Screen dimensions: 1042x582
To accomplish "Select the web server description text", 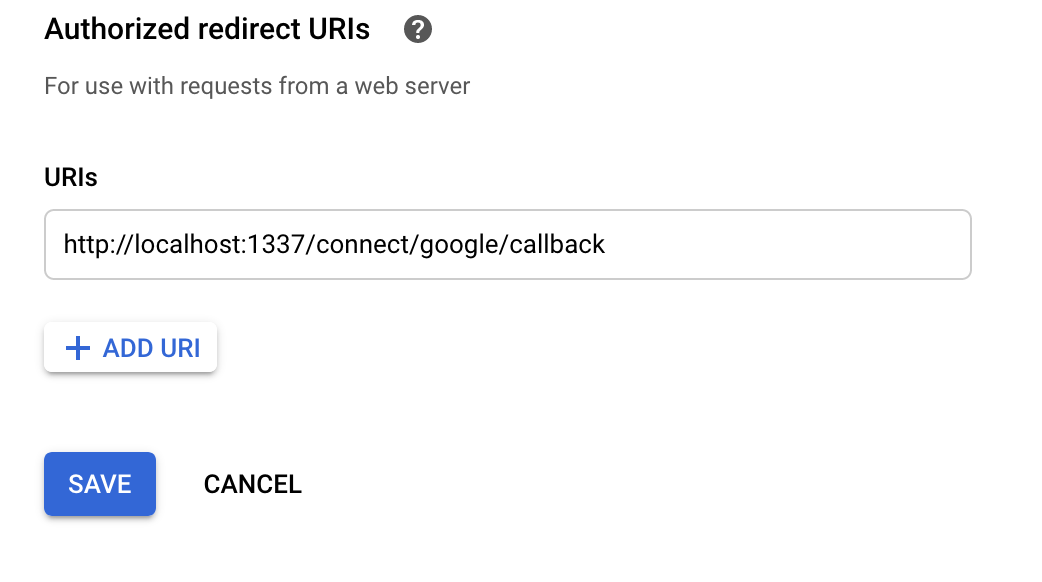I will click(255, 86).
